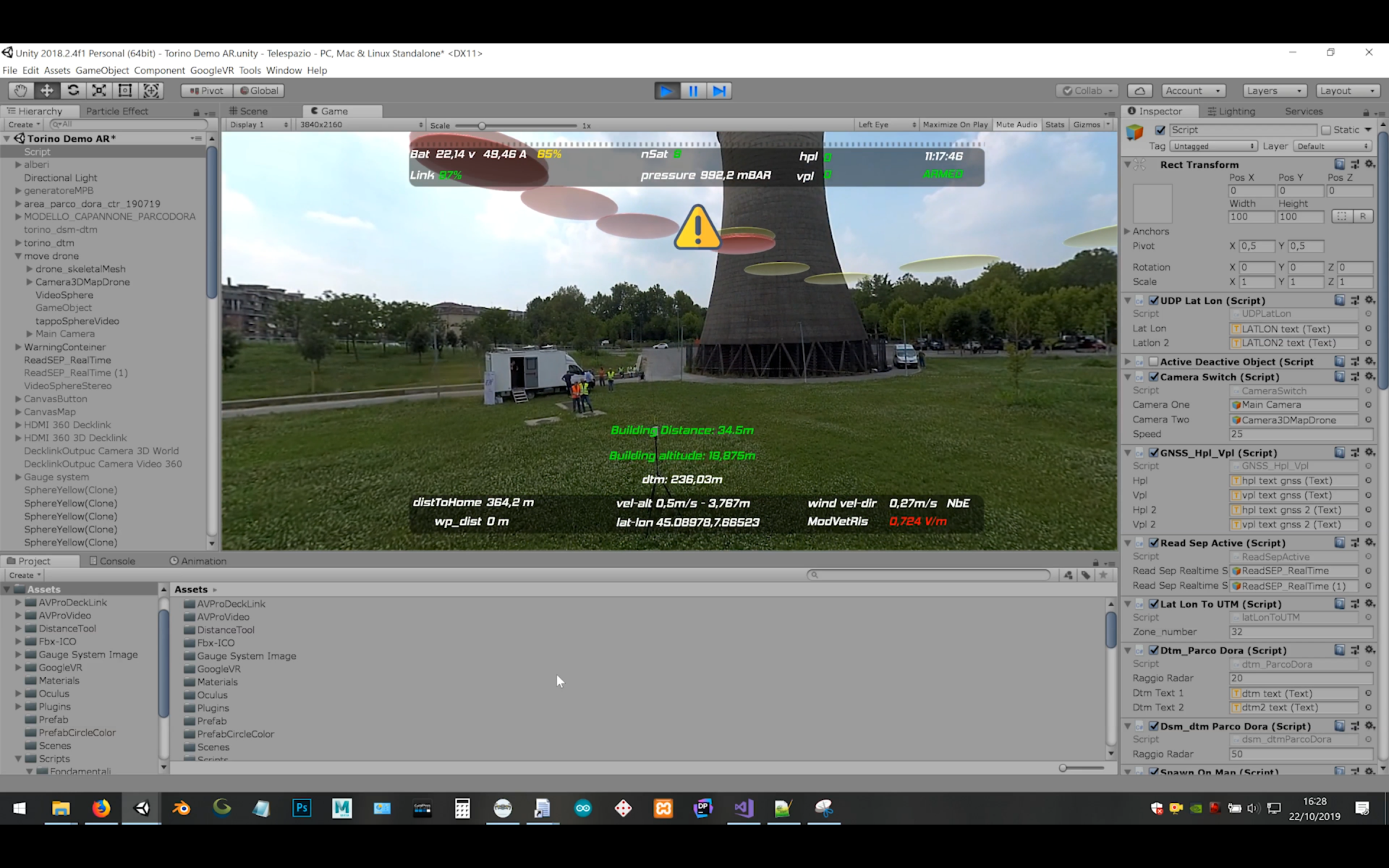This screenshot has height=868, width=1389.
Task: Select the Rotate tool in toolbar
Action: click(x=73, y=90)
